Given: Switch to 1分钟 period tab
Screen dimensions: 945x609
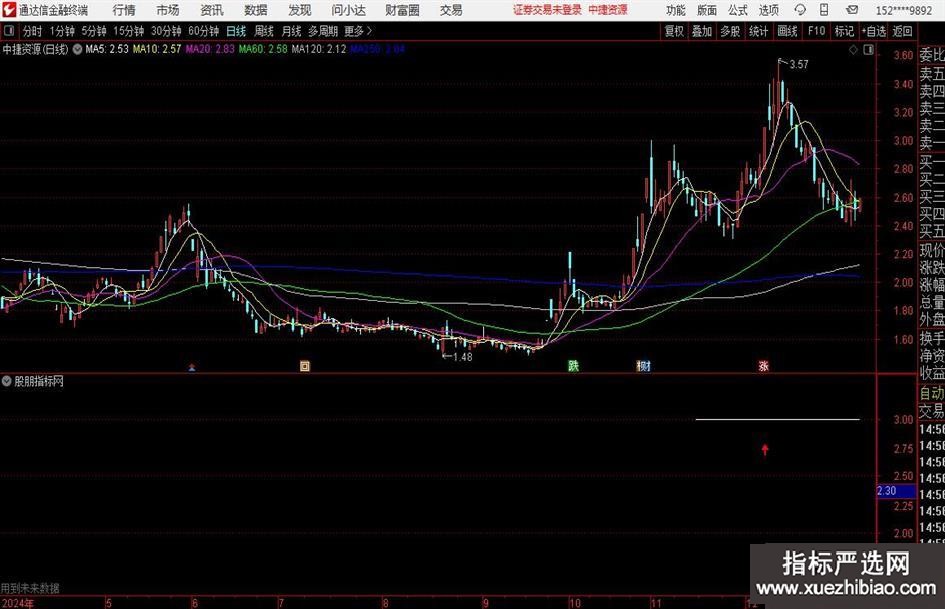Looking at the screenshot, I should pos(62,31).
